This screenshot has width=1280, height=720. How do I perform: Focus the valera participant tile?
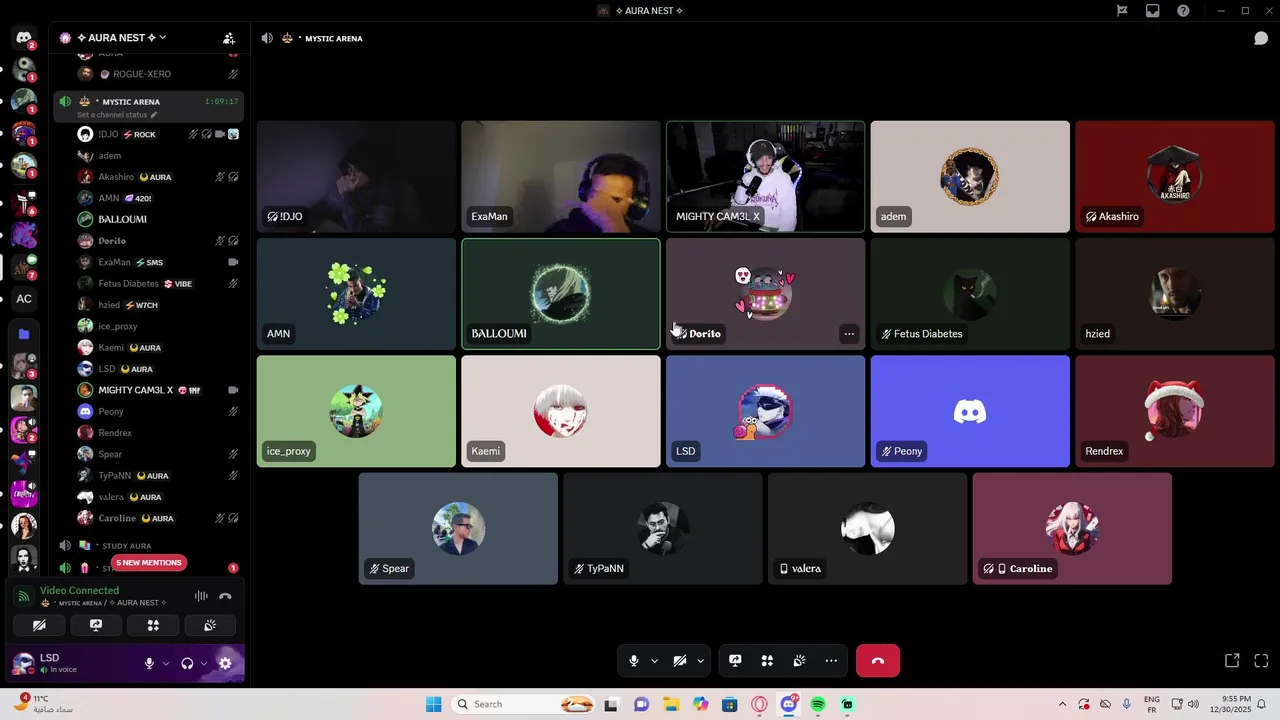[x=867, y=529]
